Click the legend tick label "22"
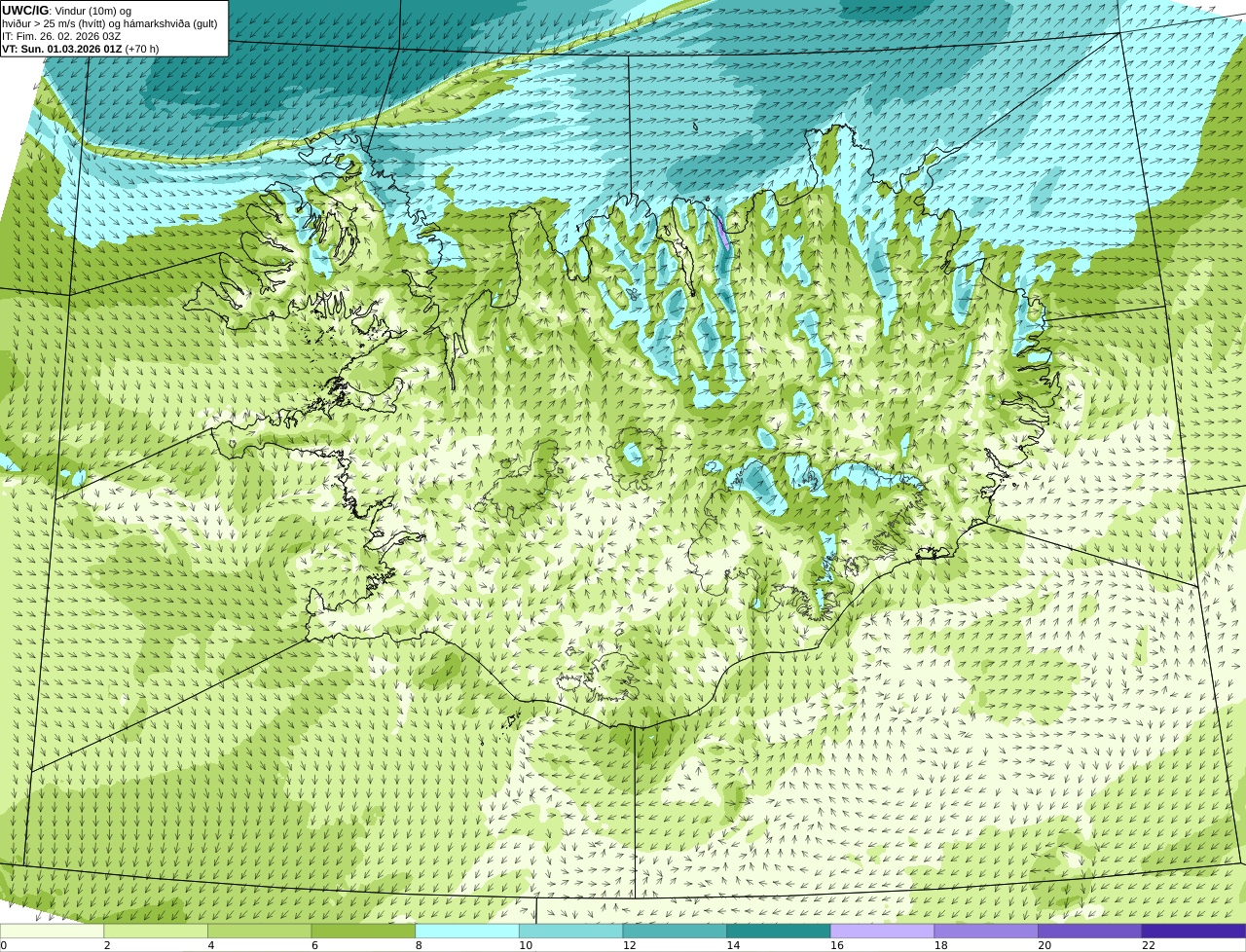The height and width of the screenshot is (952, 1246). 1149,945
